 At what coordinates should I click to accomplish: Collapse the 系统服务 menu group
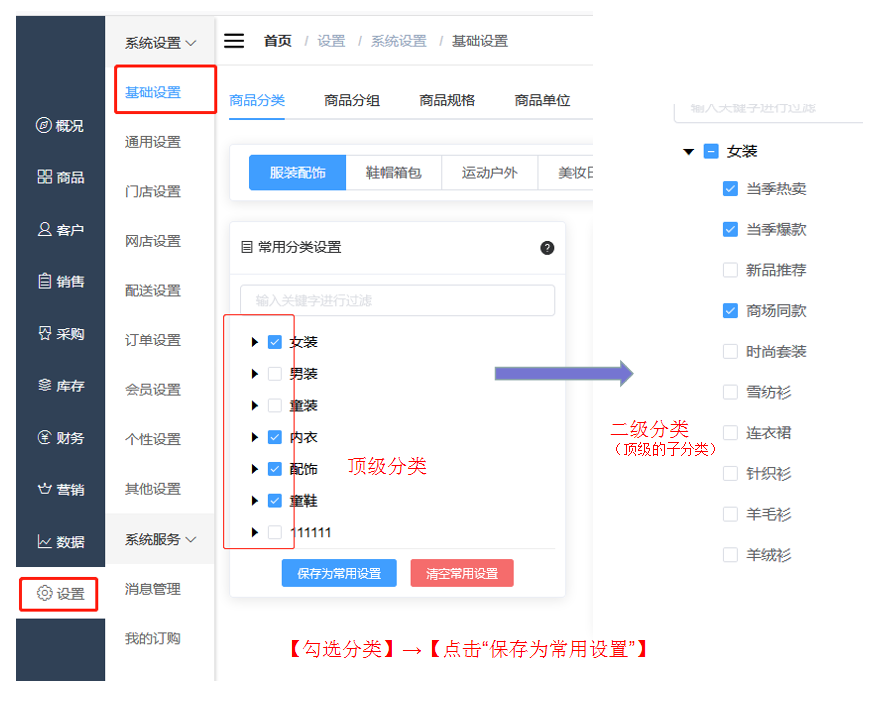pos(160,539)
